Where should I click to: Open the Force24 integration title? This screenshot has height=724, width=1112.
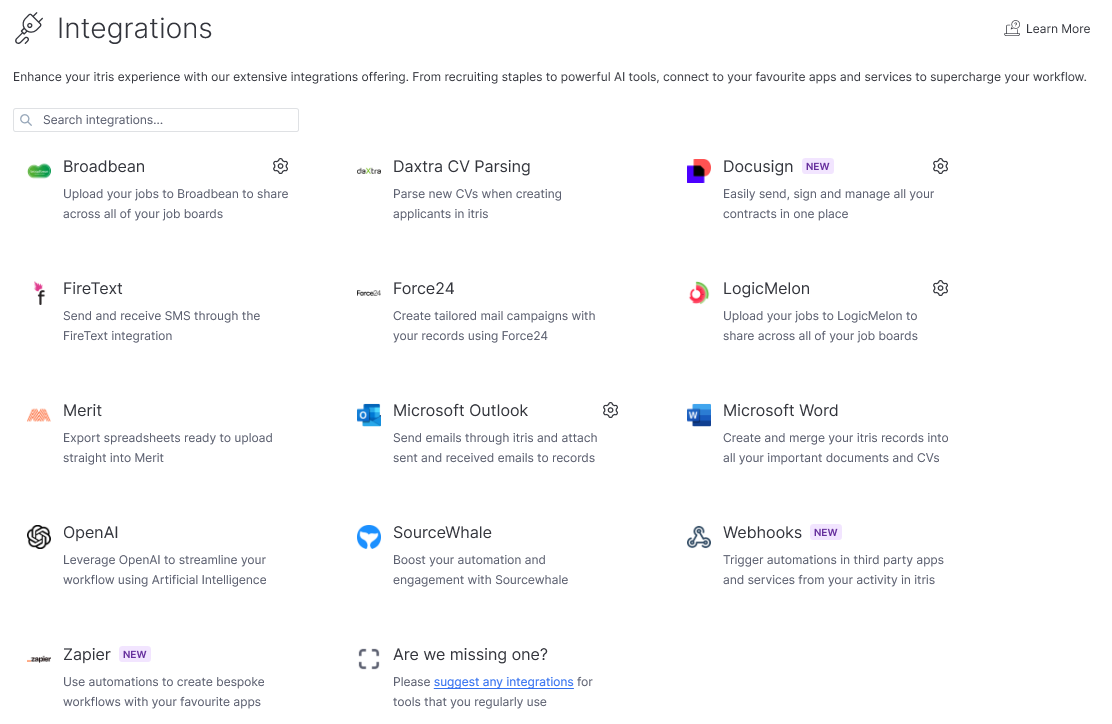click(x=423, y=289)
